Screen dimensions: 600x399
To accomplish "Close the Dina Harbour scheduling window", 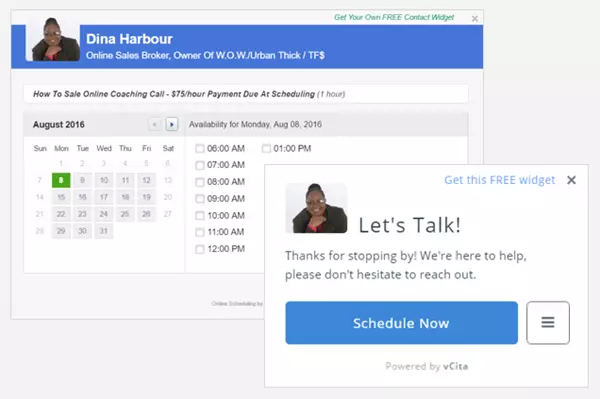I will pyautogui.click(x=475, y=18).
